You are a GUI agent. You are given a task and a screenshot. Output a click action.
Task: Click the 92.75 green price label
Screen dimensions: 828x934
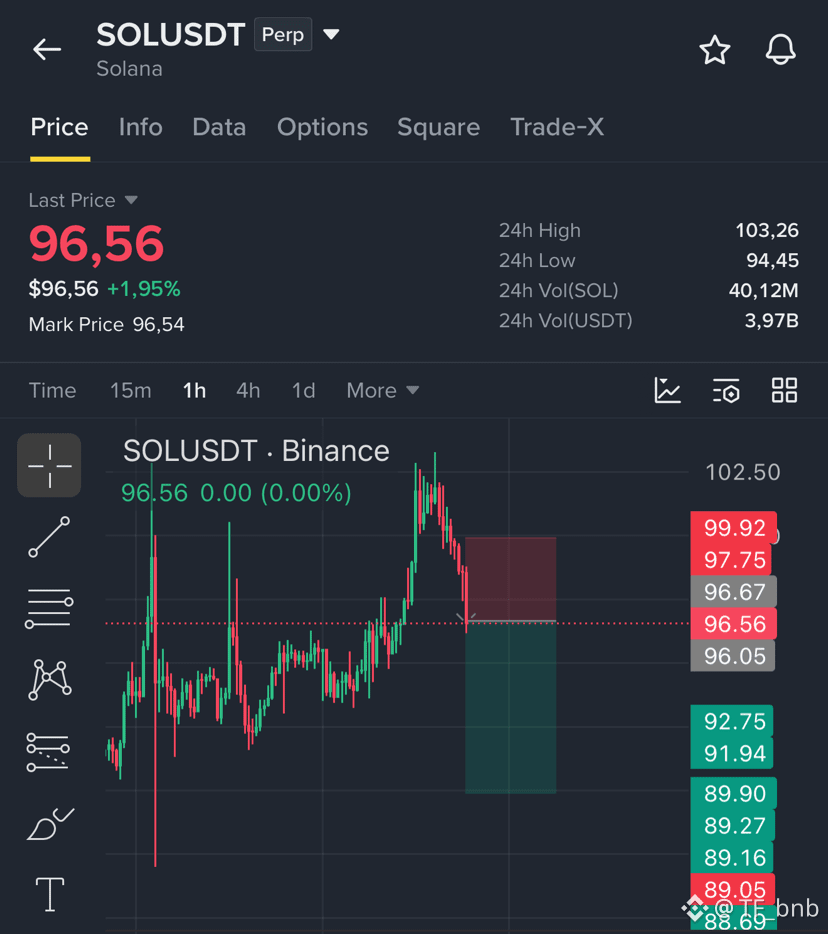(732, 721)
